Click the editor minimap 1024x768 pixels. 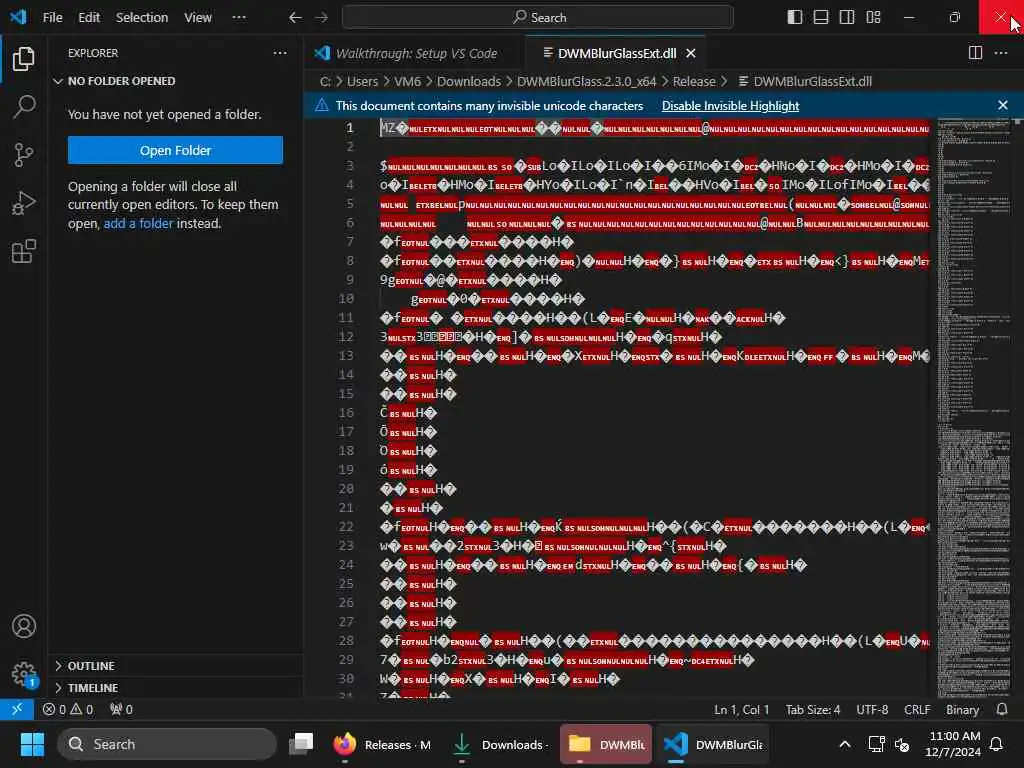click(x=974, y=408)
